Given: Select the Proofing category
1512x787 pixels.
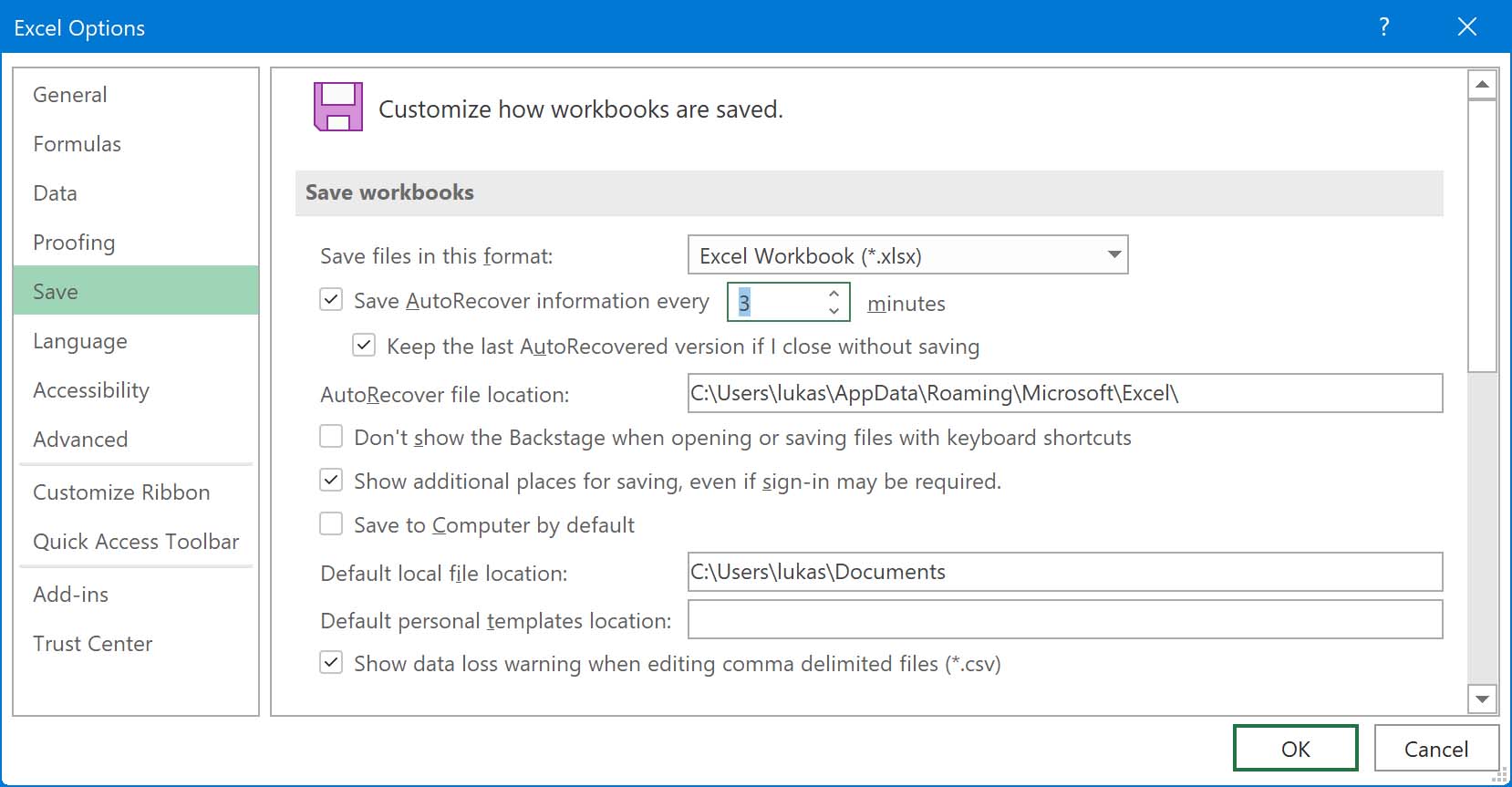Looking at the screenshot, I should pos(136,243).
